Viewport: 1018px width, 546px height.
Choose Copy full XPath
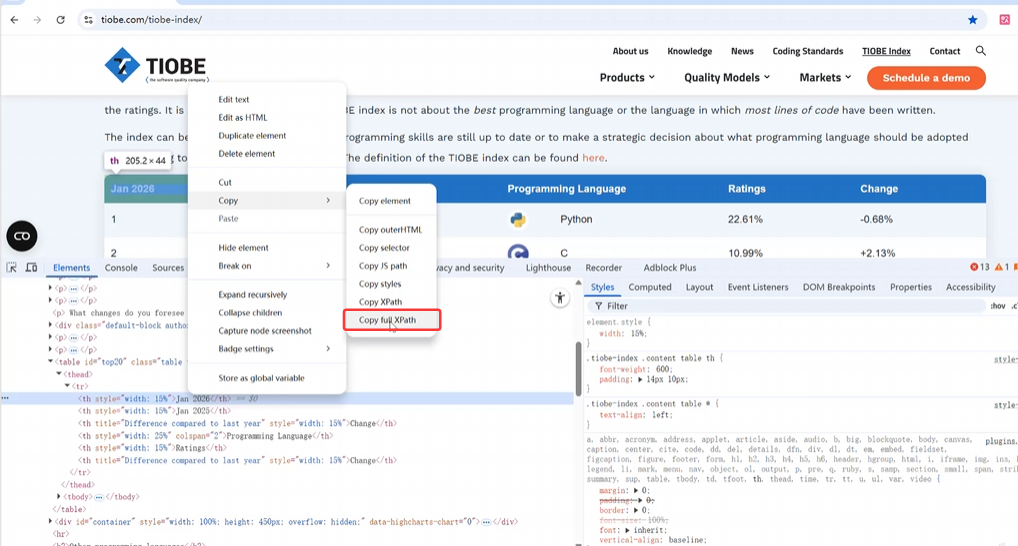pos(391,320)
